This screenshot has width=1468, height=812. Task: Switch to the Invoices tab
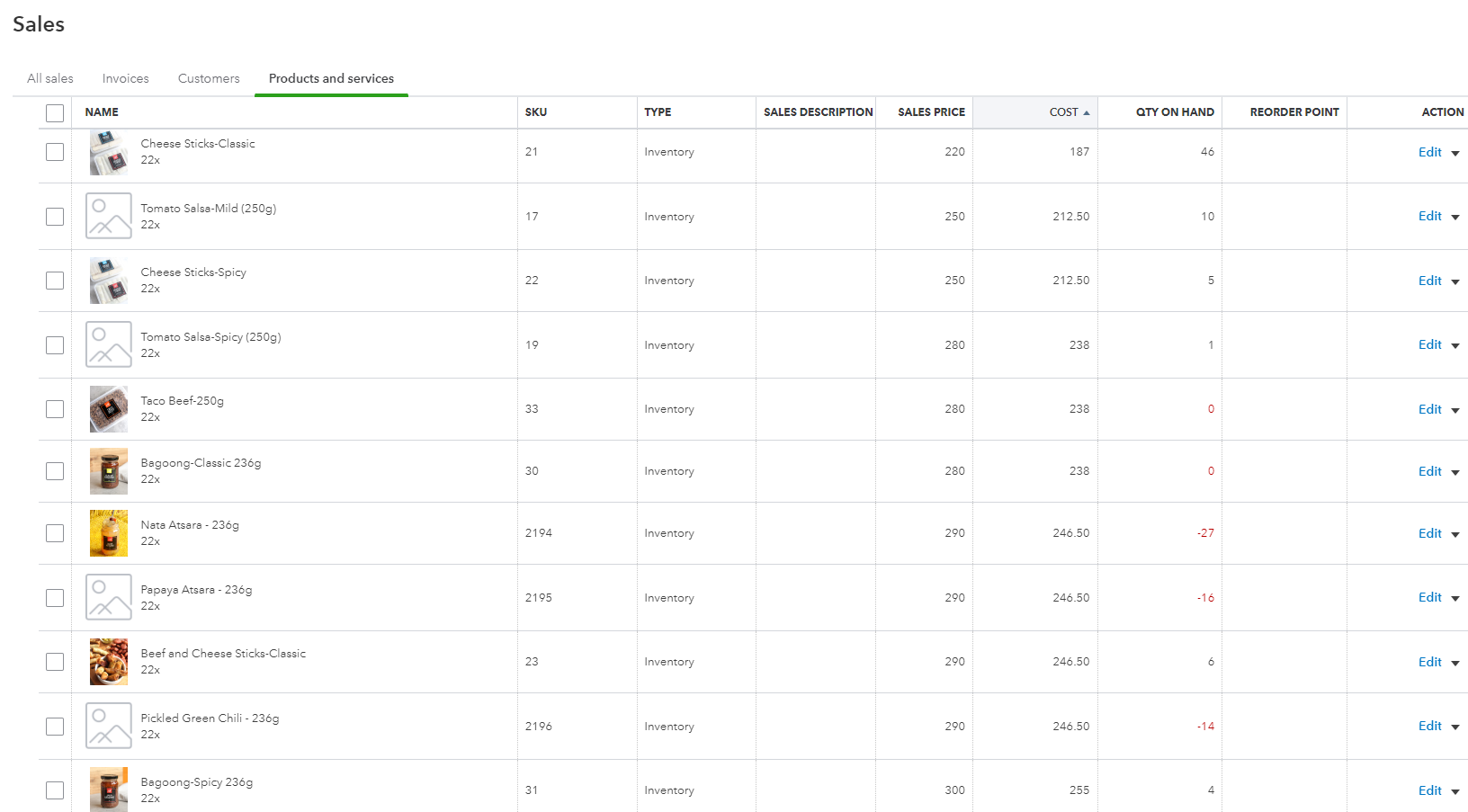pyautogui.click(x=125, y=78)
